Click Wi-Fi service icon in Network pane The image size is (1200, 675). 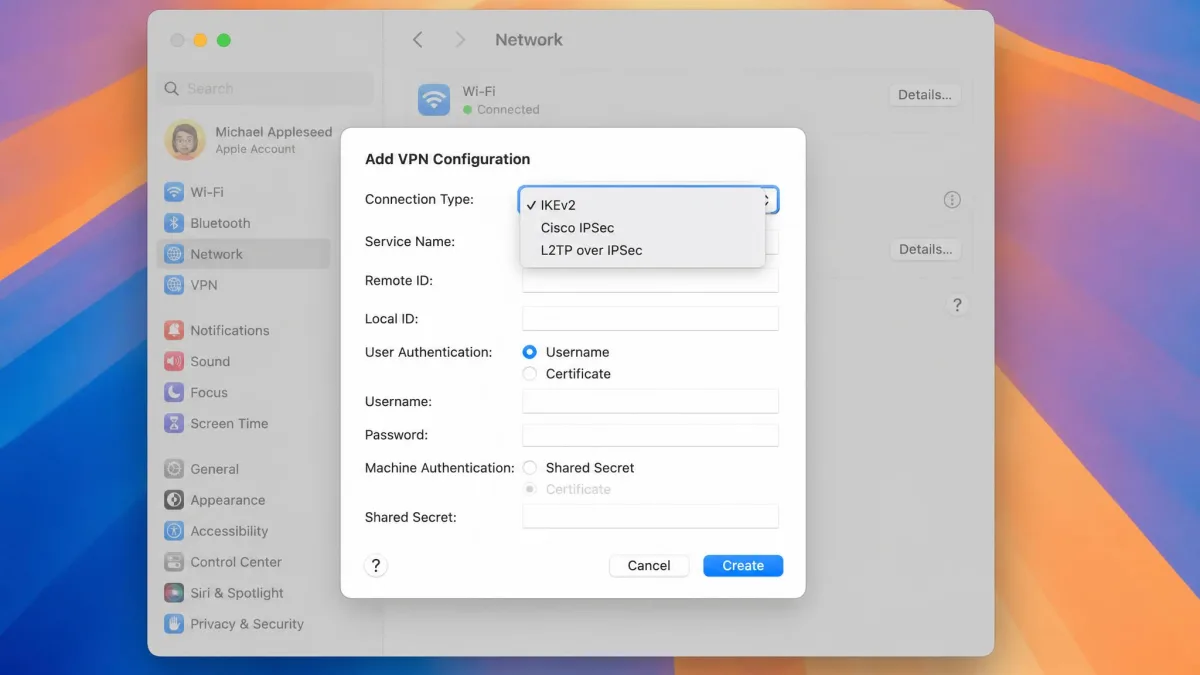pos(434,99)
